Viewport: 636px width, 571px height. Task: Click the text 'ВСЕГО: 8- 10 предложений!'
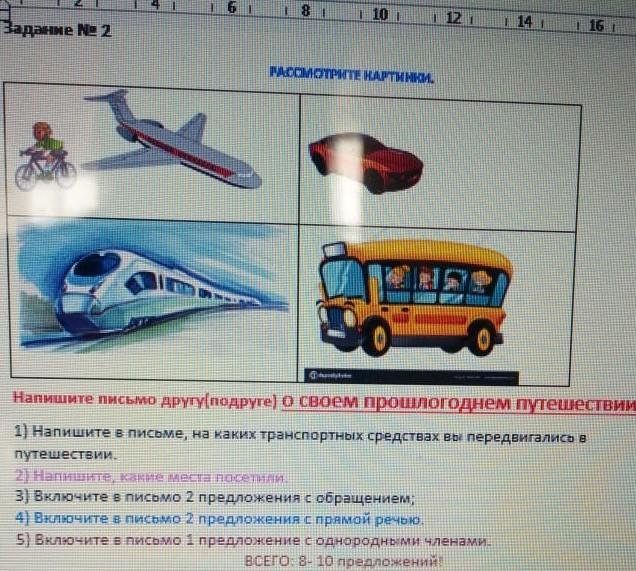[344, 561]
